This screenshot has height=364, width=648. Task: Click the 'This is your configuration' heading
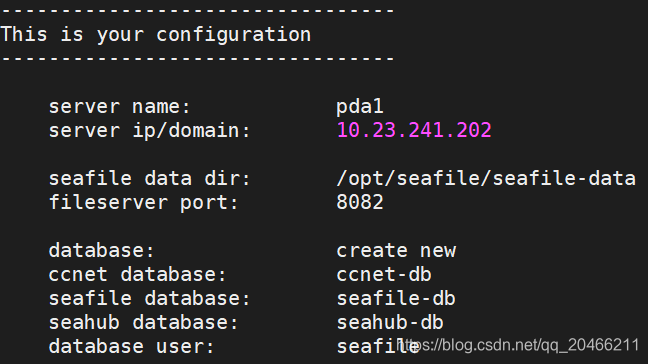pos(156,35)
